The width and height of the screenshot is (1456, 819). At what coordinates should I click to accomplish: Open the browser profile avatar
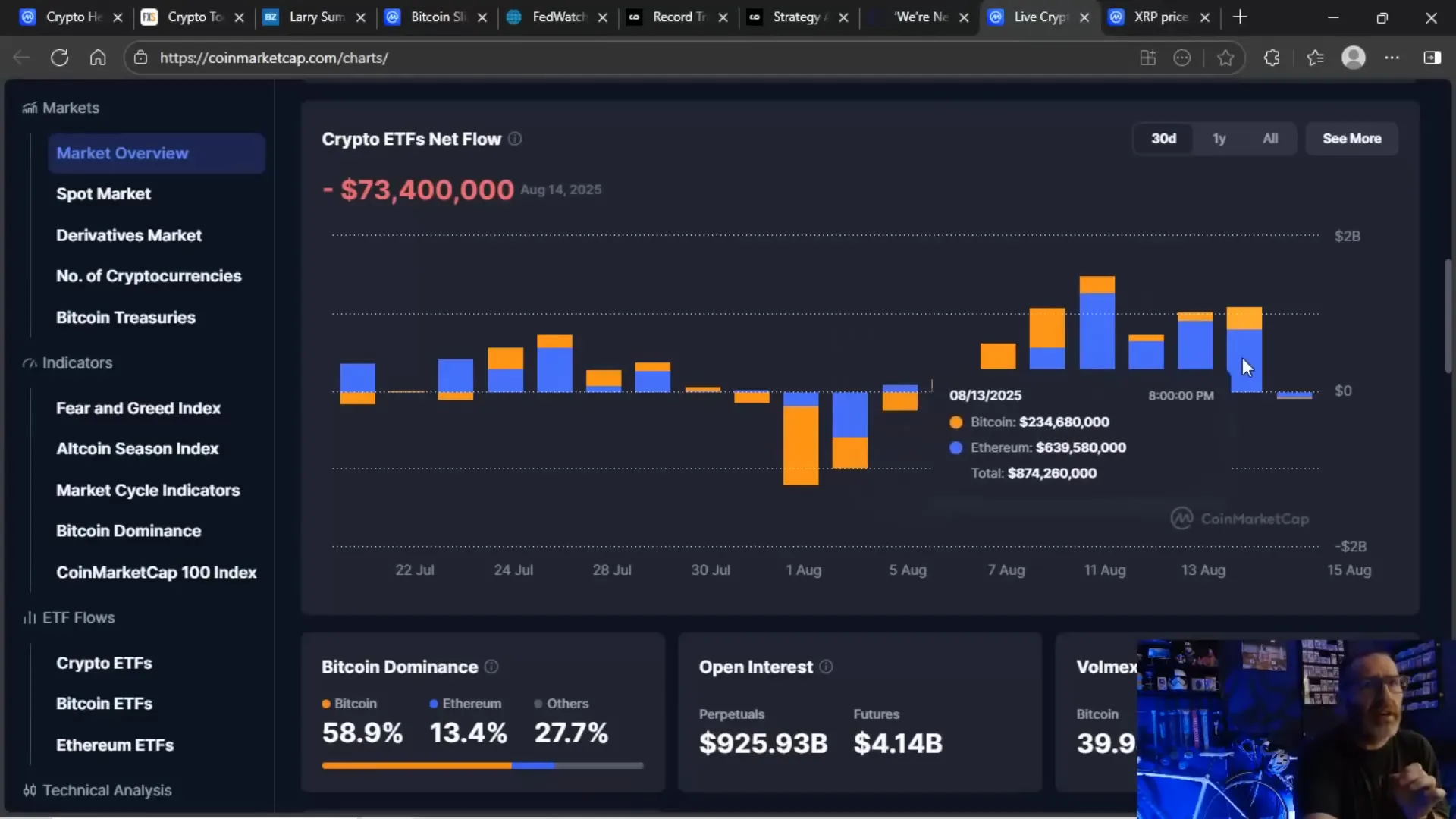point(1354,58)
